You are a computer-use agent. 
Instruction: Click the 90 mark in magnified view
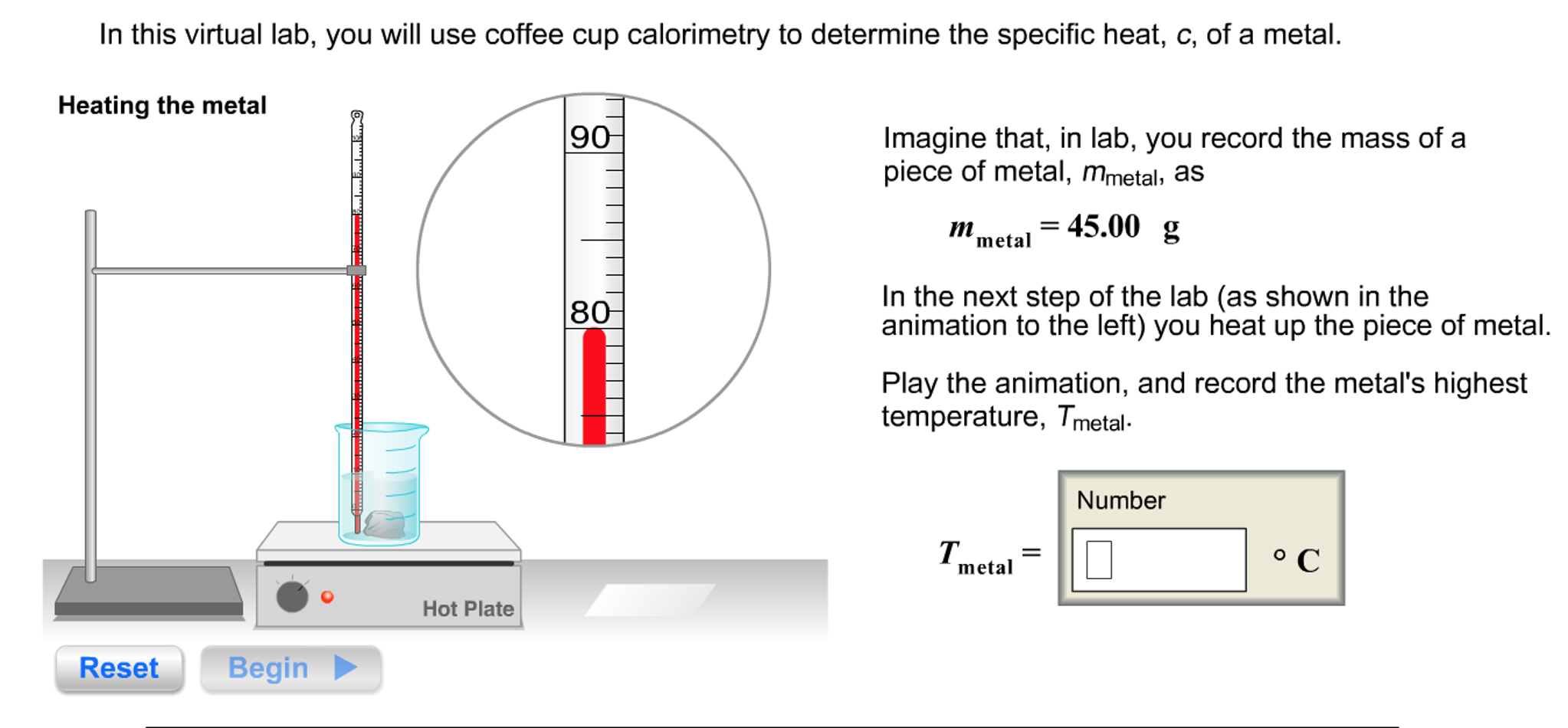[589, 137]
